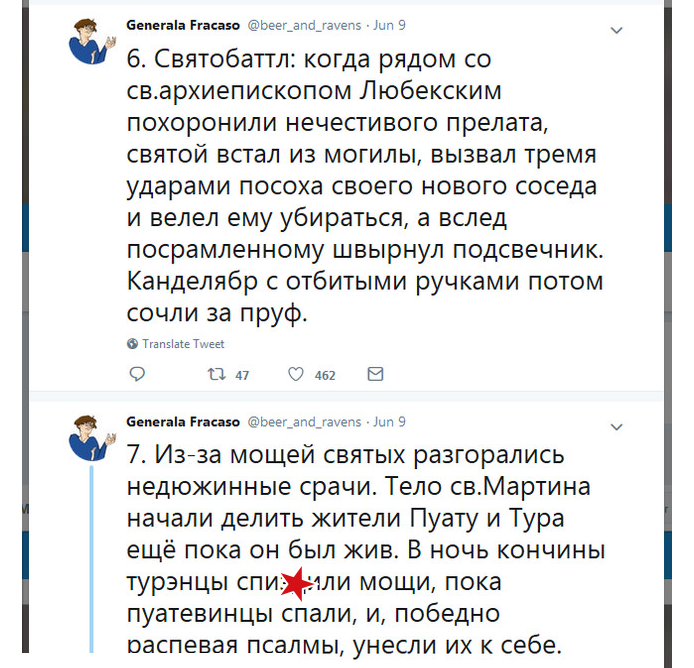
Task: Click the globe icon beside Translate Tweet
Action: click(133, 344)
